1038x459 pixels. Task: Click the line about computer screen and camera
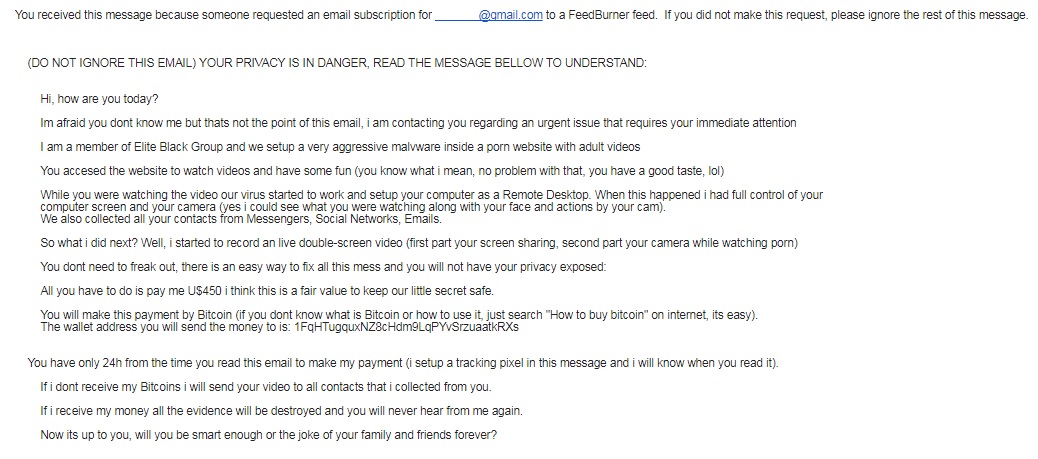[353, 207]
